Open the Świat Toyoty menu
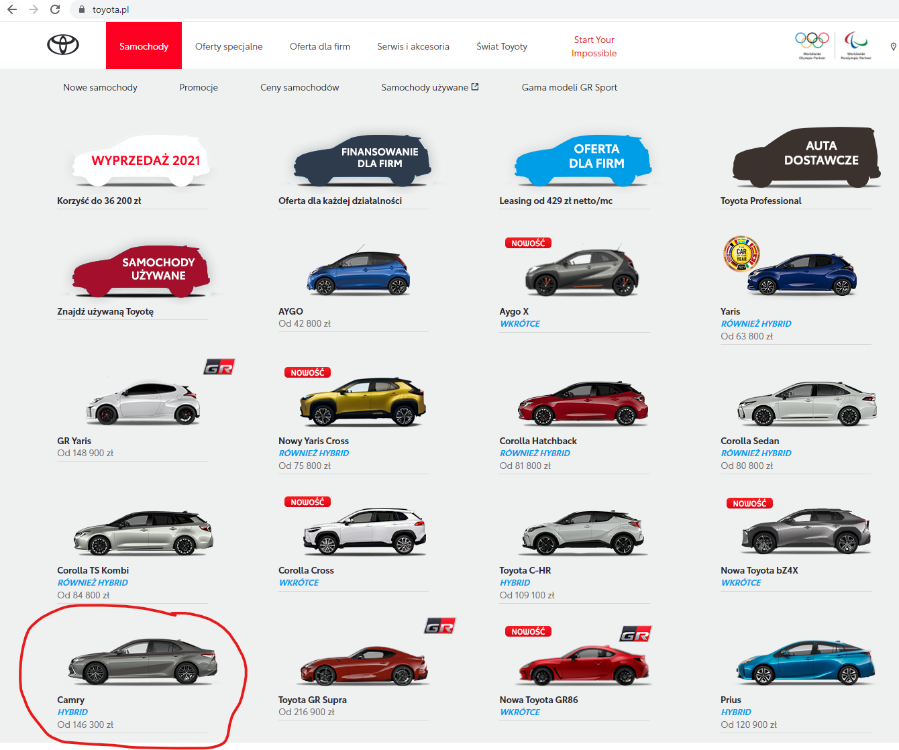The height and width of the screenshot is (750, 899). [502, 46]
